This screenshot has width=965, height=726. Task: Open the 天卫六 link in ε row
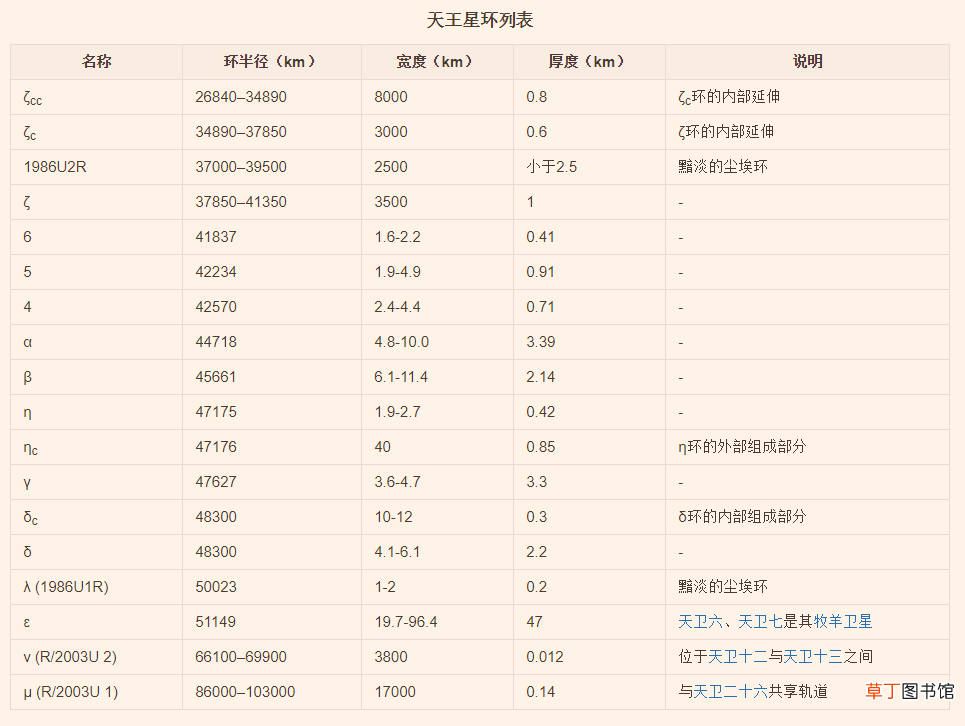(x=700, y=621)
